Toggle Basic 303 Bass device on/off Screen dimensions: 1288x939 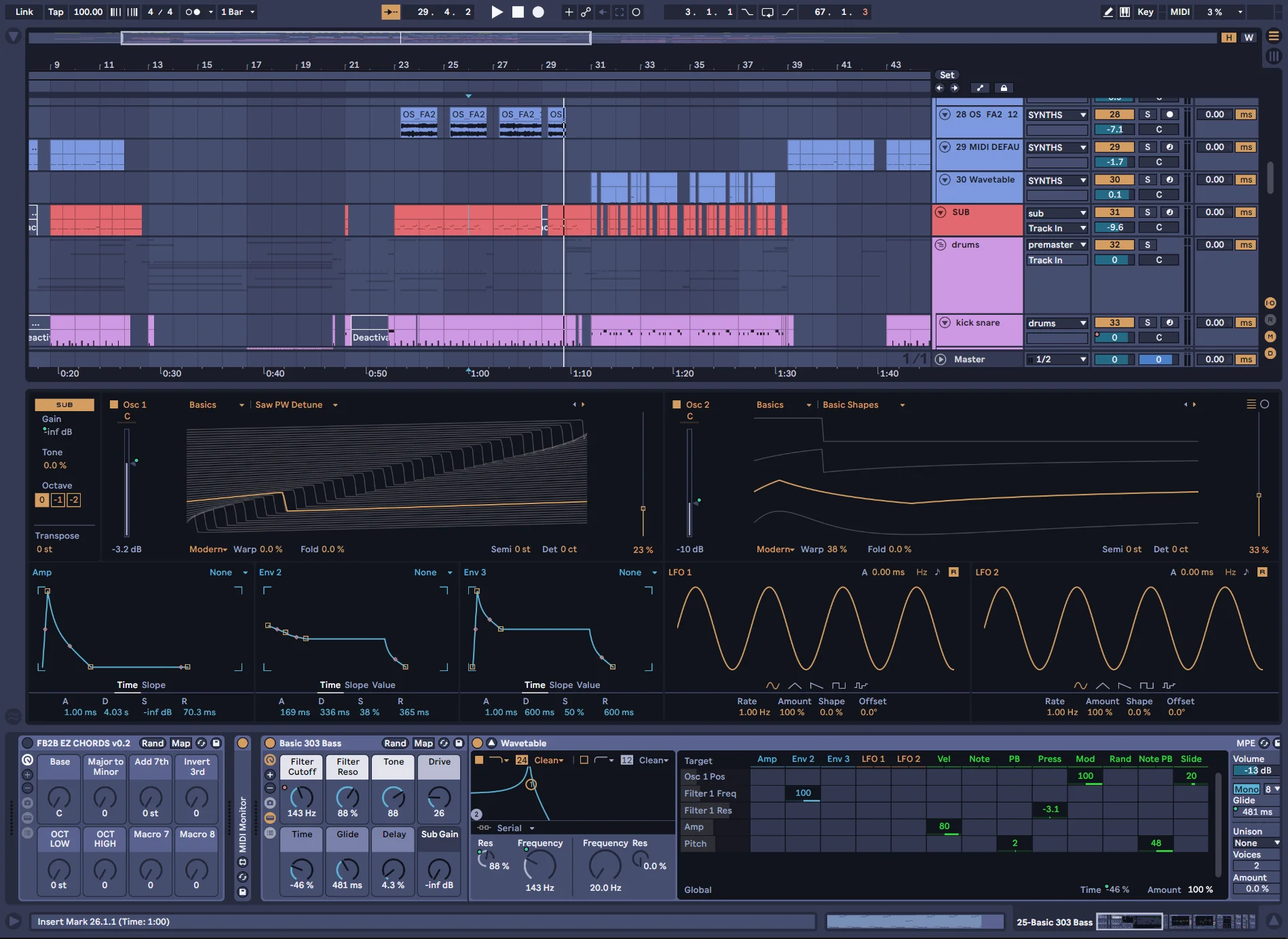(x=270, y=743)
